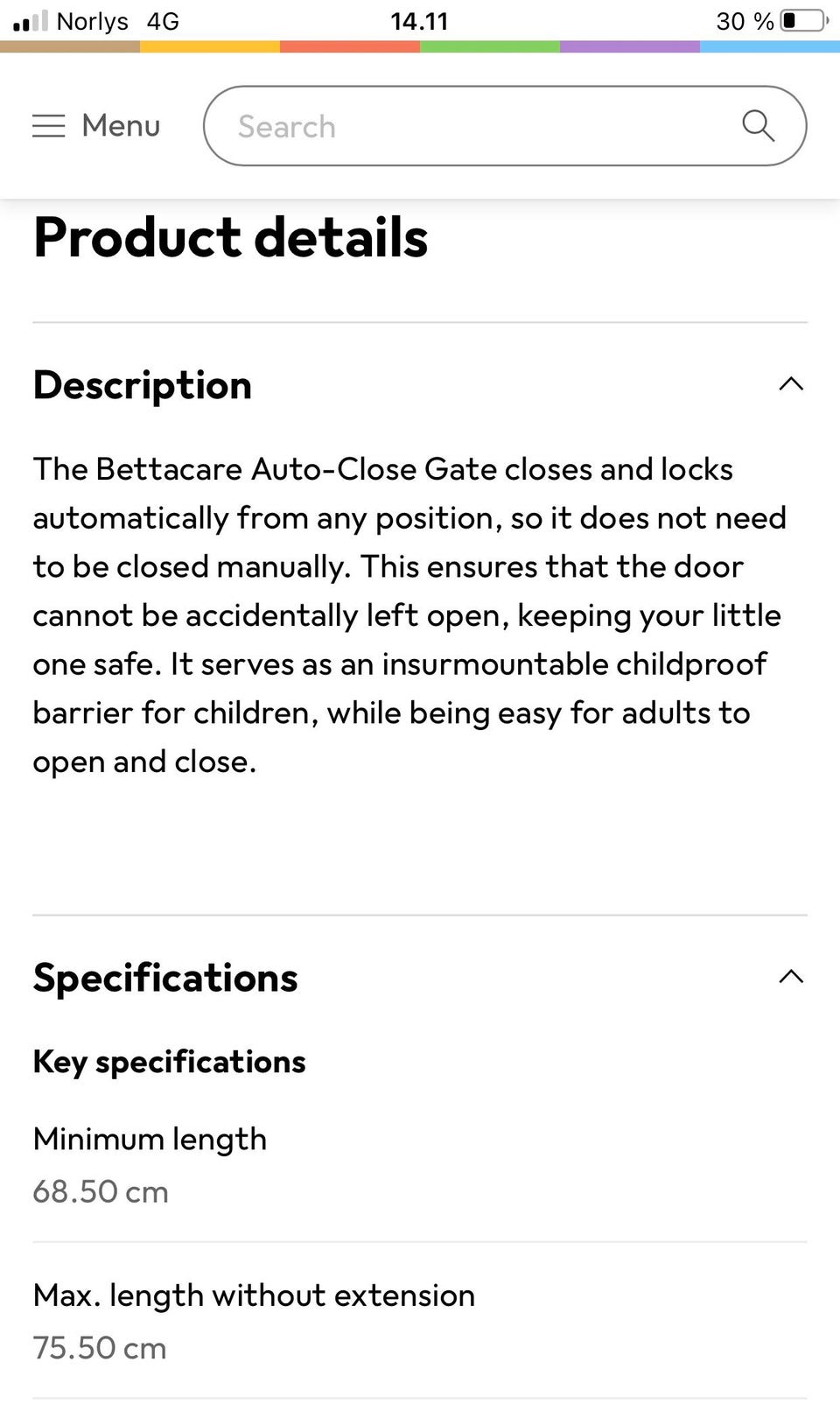Click the yellow segment of color stripe
This screenshot has width=840, height=1425.
(x=210, y=46)
